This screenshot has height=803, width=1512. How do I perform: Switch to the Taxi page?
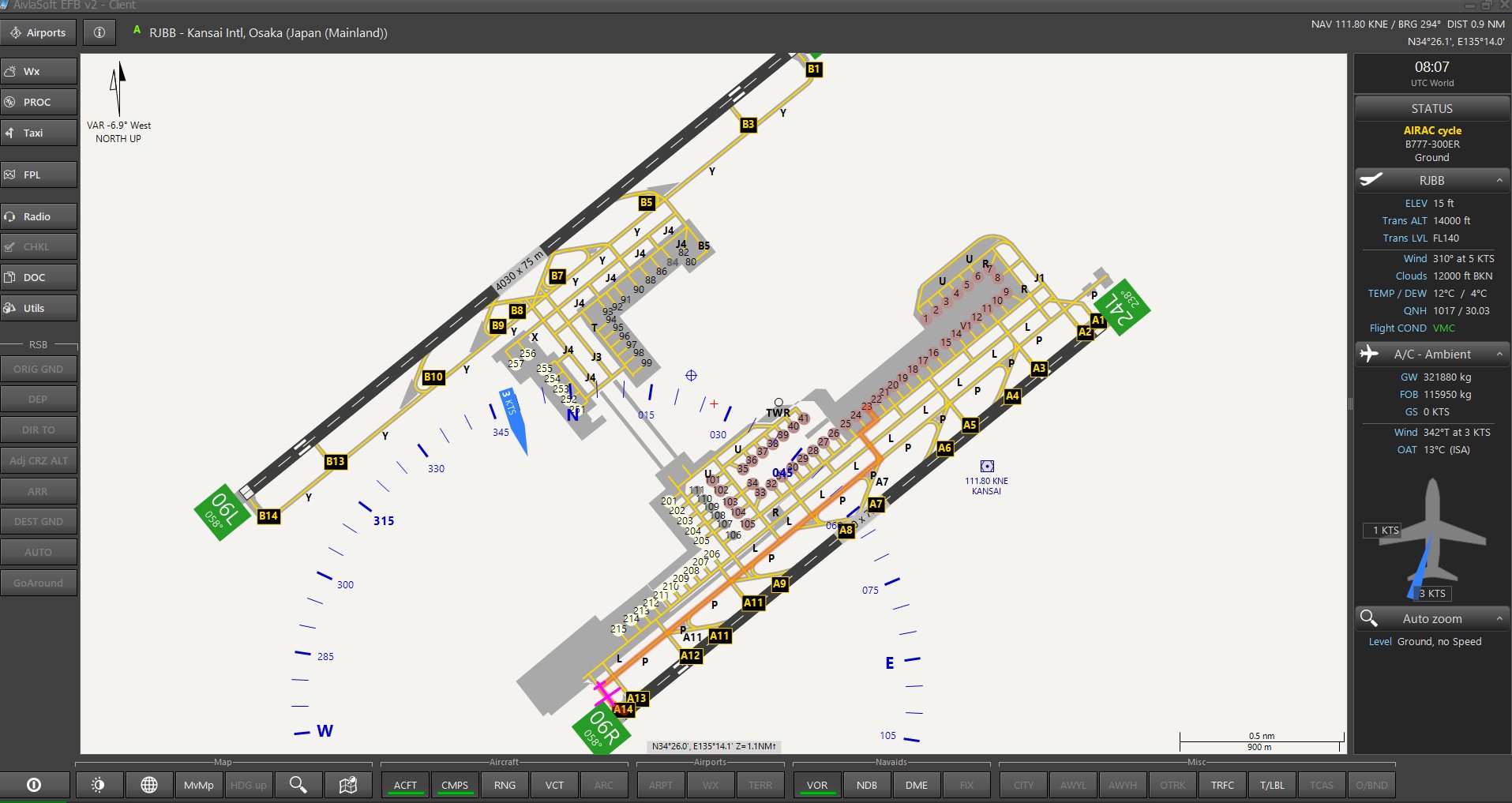click(39, 133)
